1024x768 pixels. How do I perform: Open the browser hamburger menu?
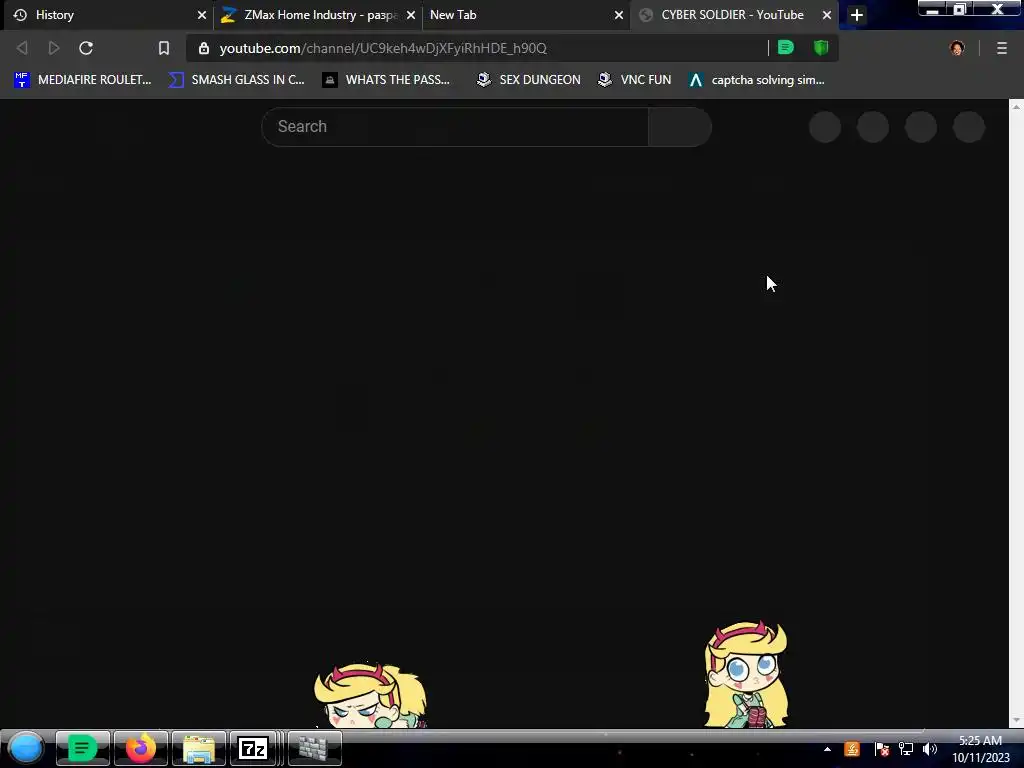point(1002,48)
